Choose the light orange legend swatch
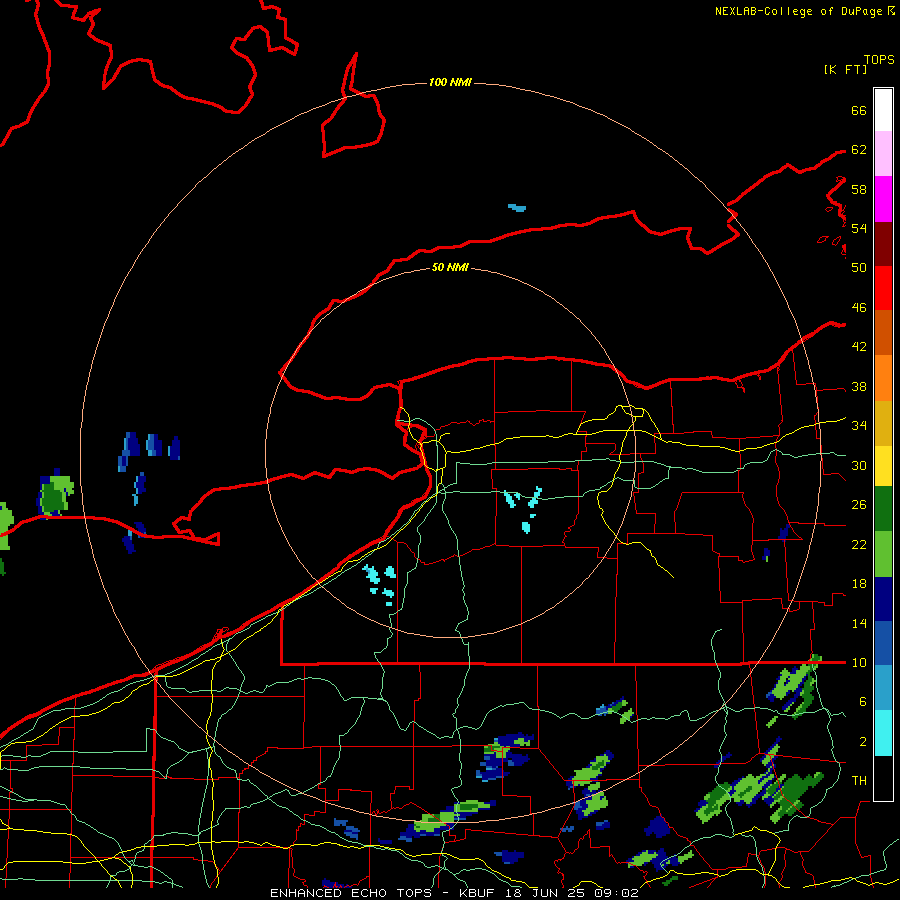Viewport: 900px width, 900px height. pos(883,377)
